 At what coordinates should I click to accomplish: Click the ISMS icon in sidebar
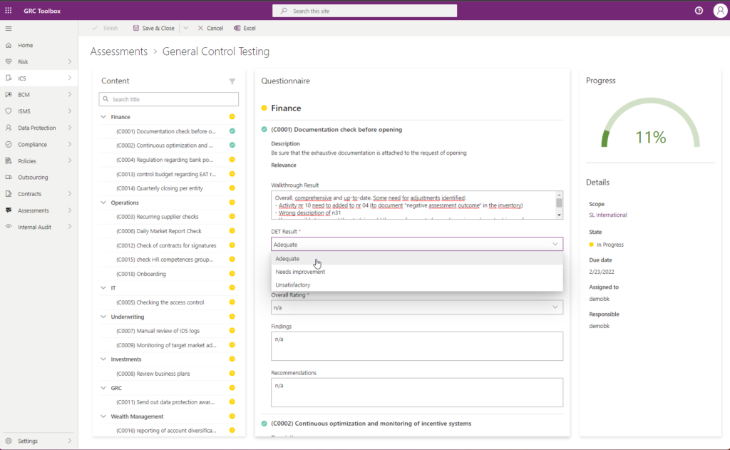click(x=8, y=111)
